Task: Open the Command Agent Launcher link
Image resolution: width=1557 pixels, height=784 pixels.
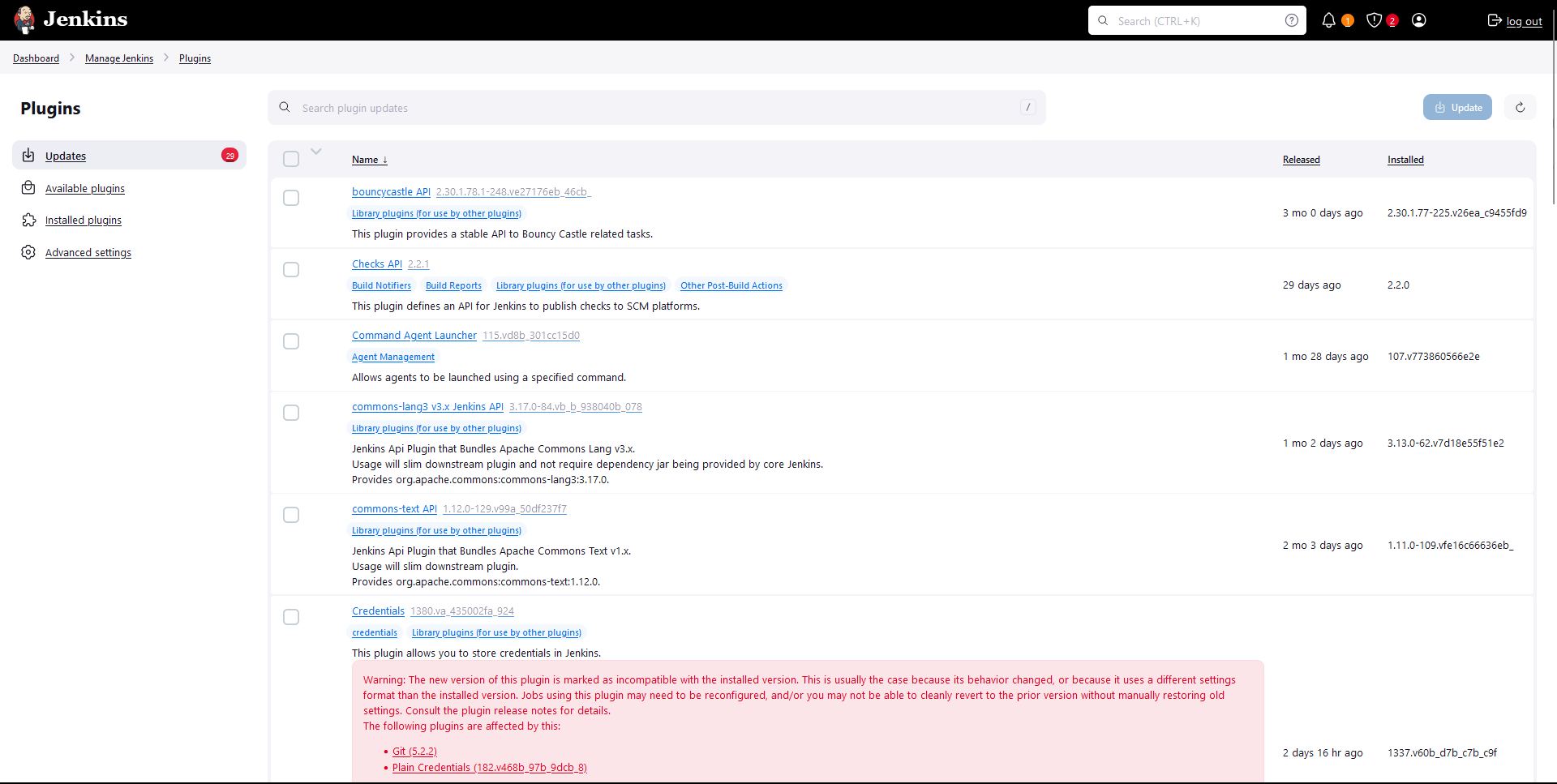Action: pyautogui.click(x=414, y=336)
